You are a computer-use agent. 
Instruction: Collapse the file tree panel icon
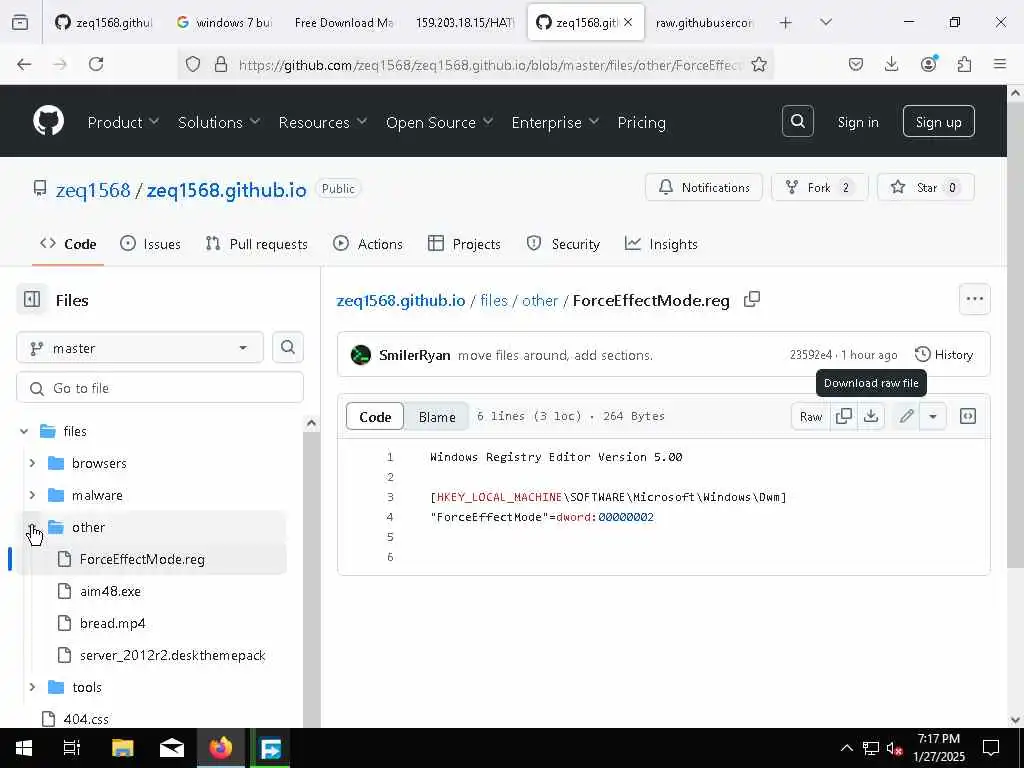pos(31,299)
